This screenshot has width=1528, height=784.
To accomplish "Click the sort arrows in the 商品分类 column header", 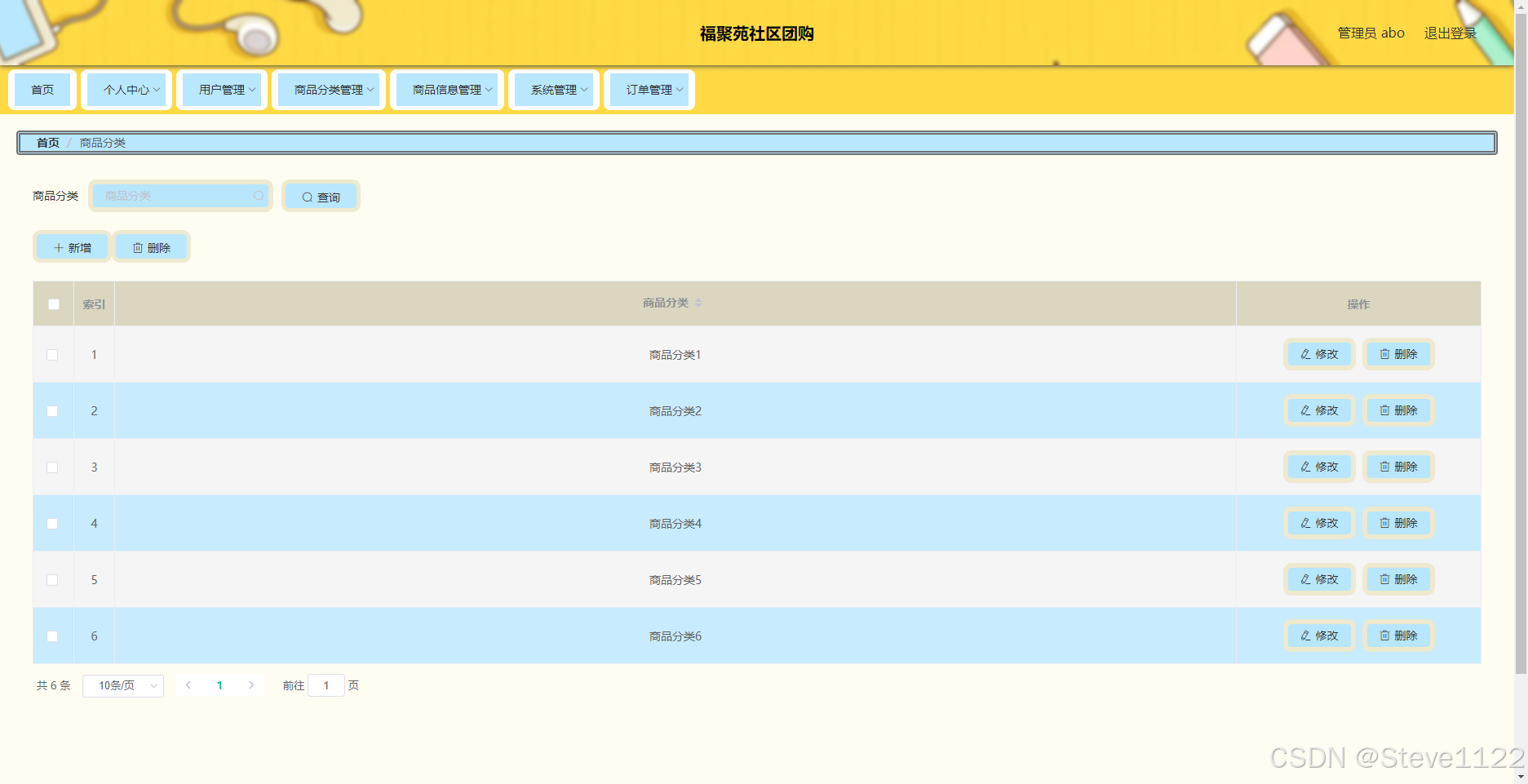I will click(698, 303).
